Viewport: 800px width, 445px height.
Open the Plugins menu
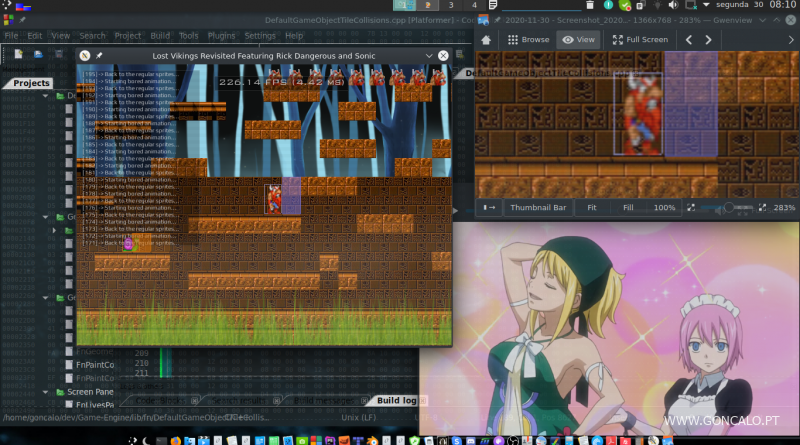221,35
